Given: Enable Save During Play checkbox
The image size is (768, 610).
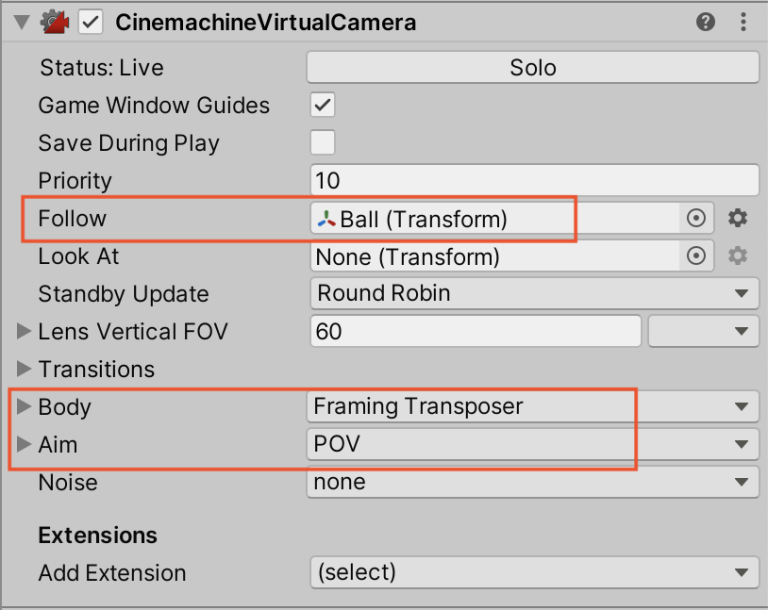Looking at the screenshot, I should pyautogui.click(x=323, y=142).
